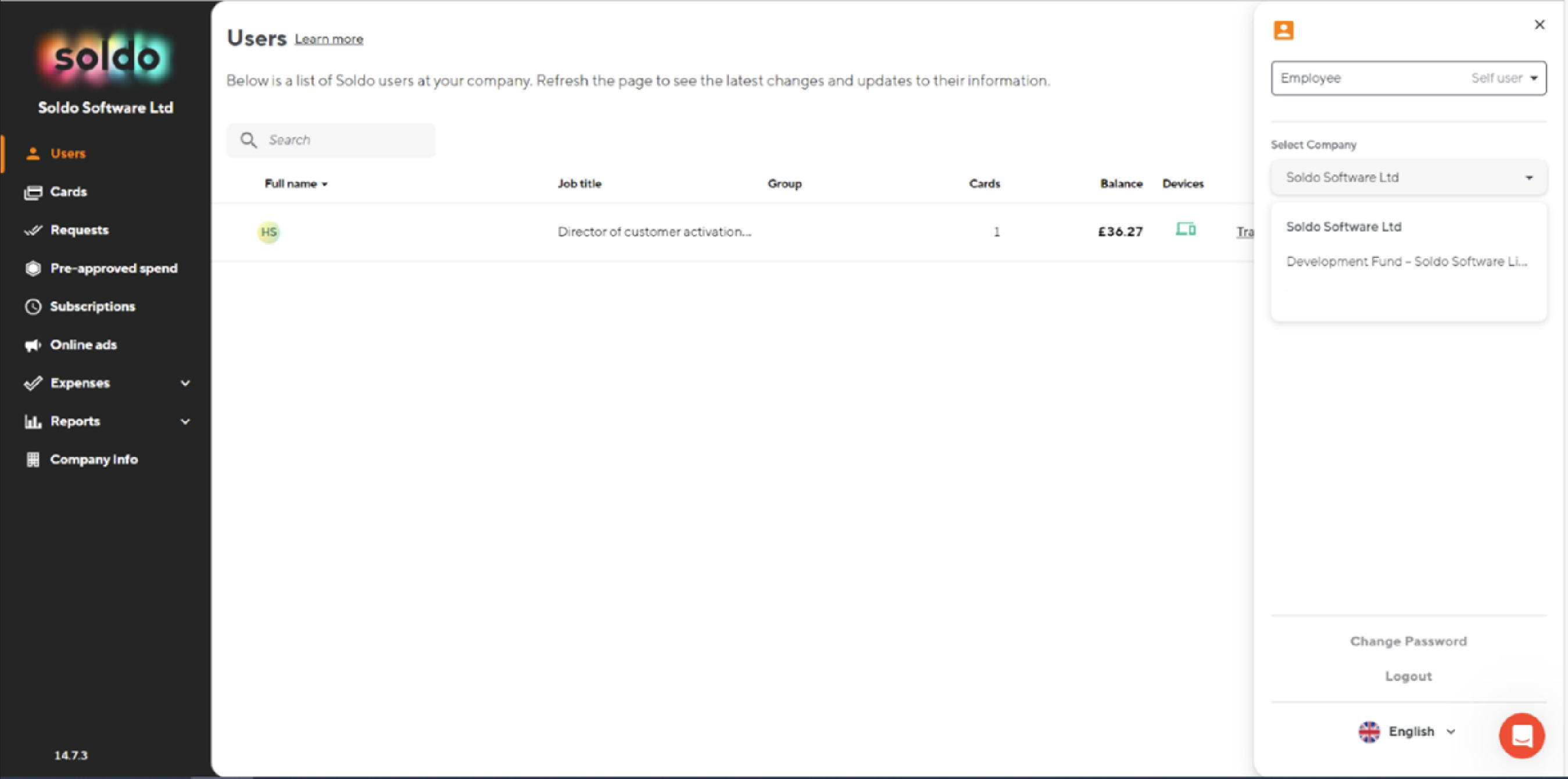This screenshot has width=1568, height=779.
Task: Click the Balance column header
Action: 1120,184
